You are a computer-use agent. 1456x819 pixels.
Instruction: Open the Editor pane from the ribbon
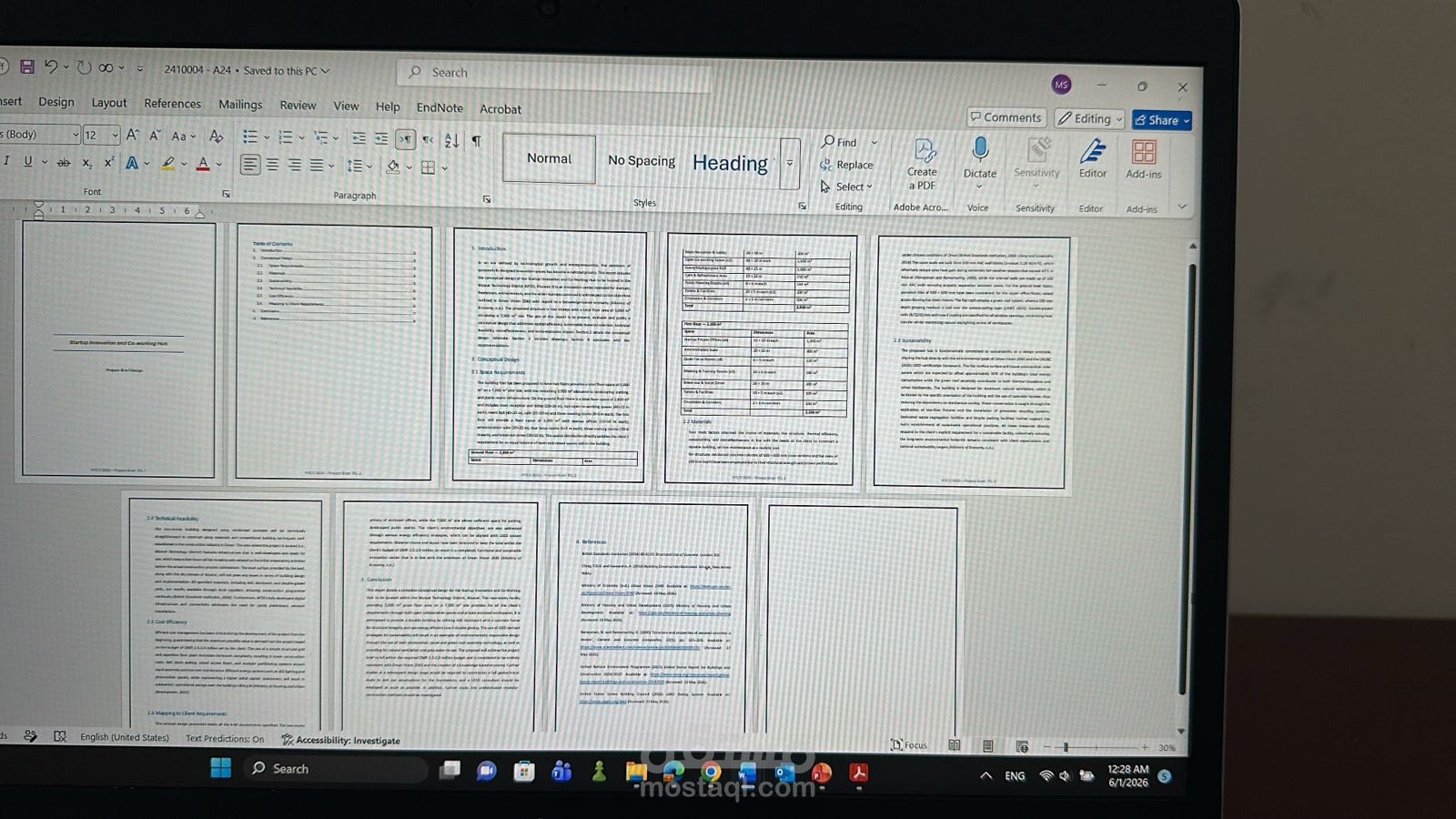pos(1093,158)
